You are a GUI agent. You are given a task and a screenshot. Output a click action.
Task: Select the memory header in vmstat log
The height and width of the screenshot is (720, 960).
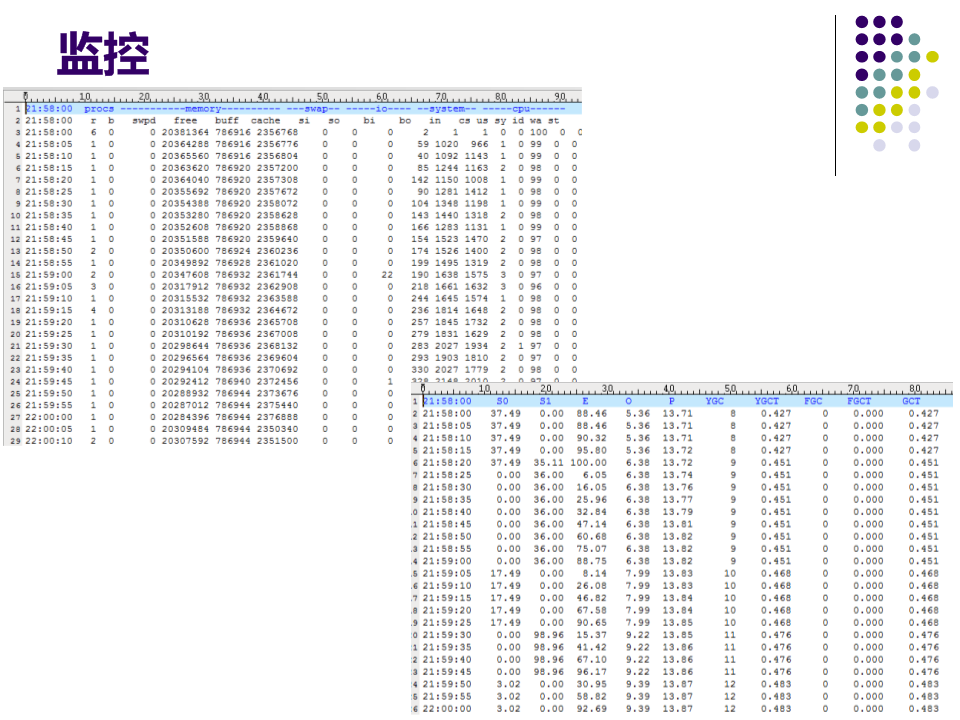pos(203,109)
